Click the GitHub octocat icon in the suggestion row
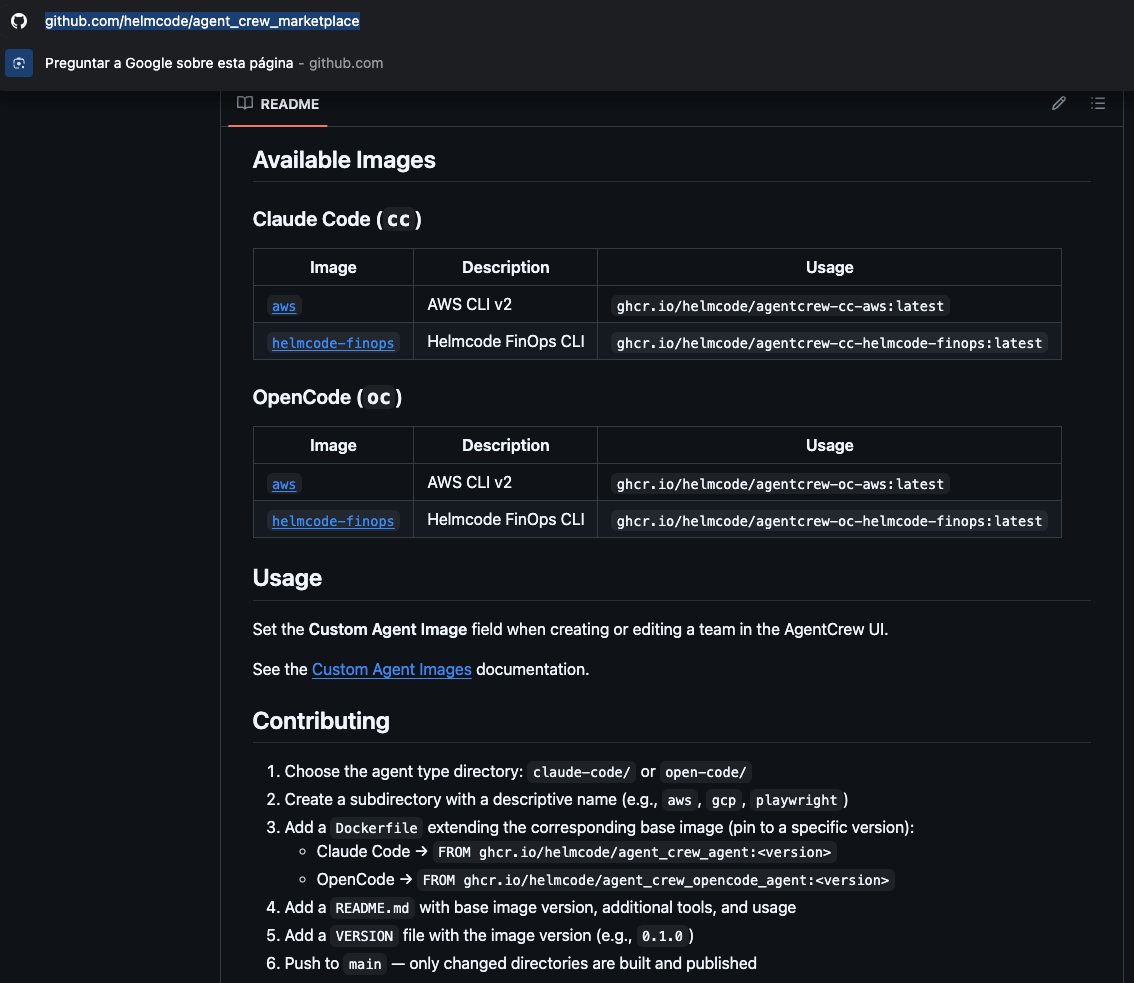This screenshot has height=983, width=1134. tap(19, 21)
